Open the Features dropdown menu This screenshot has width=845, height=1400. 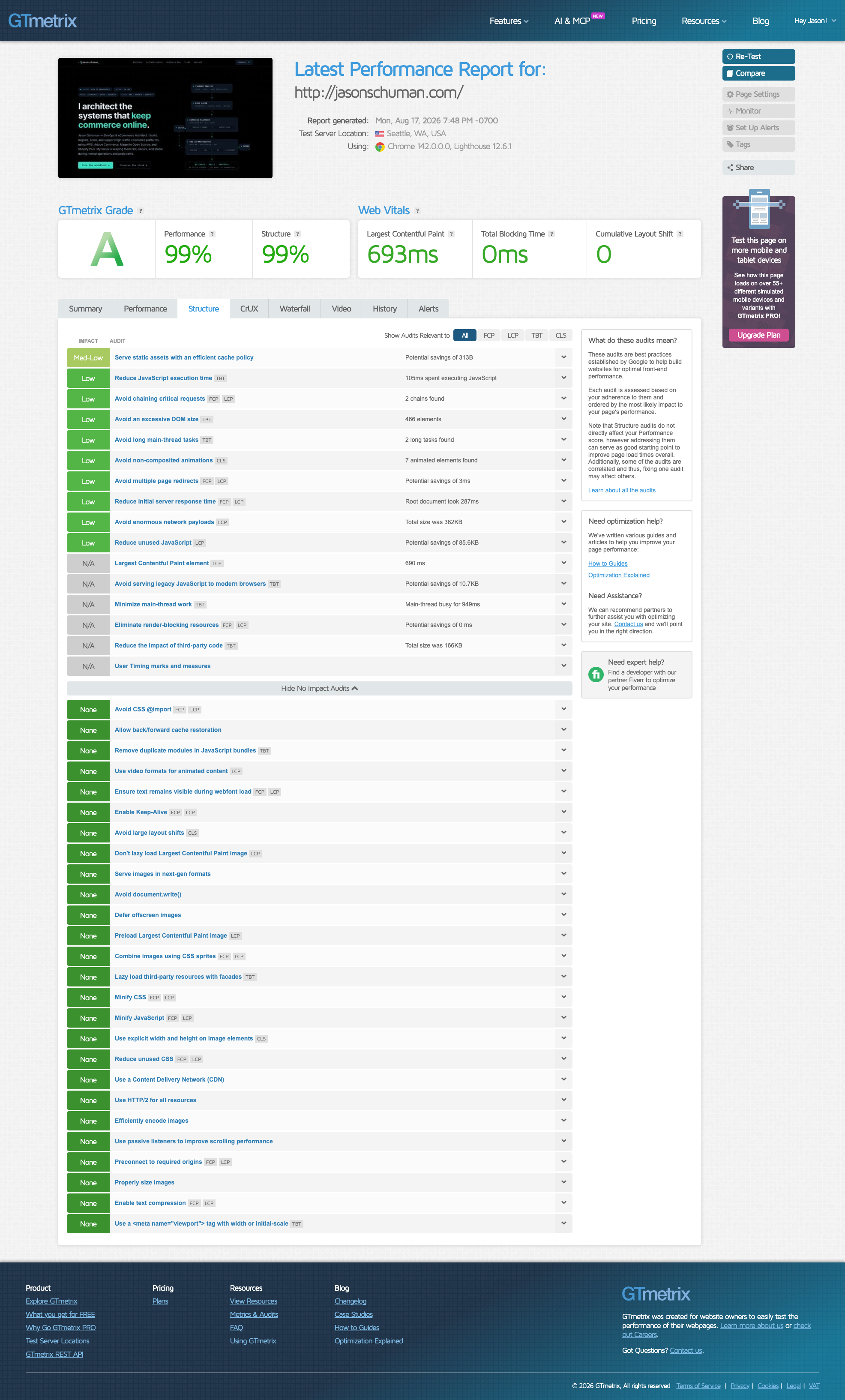[x=509, y=21]
